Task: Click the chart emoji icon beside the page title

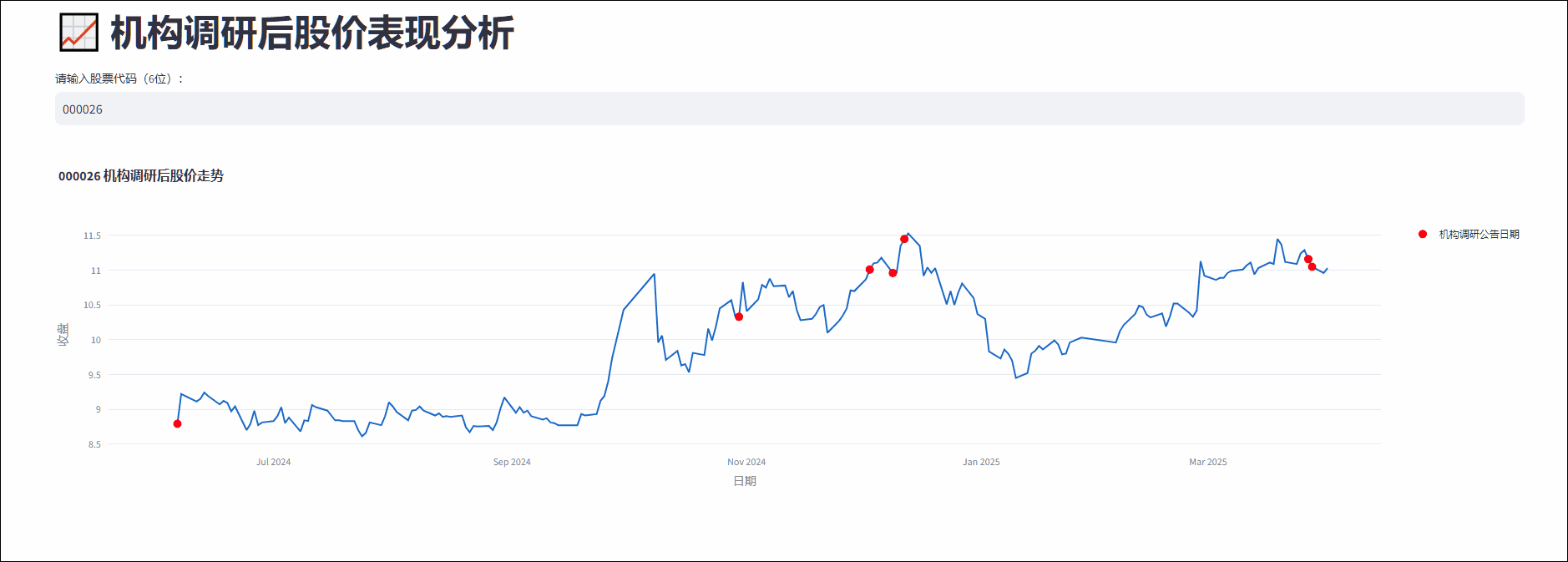Action: pyautogui.click(x=79, y=33)
